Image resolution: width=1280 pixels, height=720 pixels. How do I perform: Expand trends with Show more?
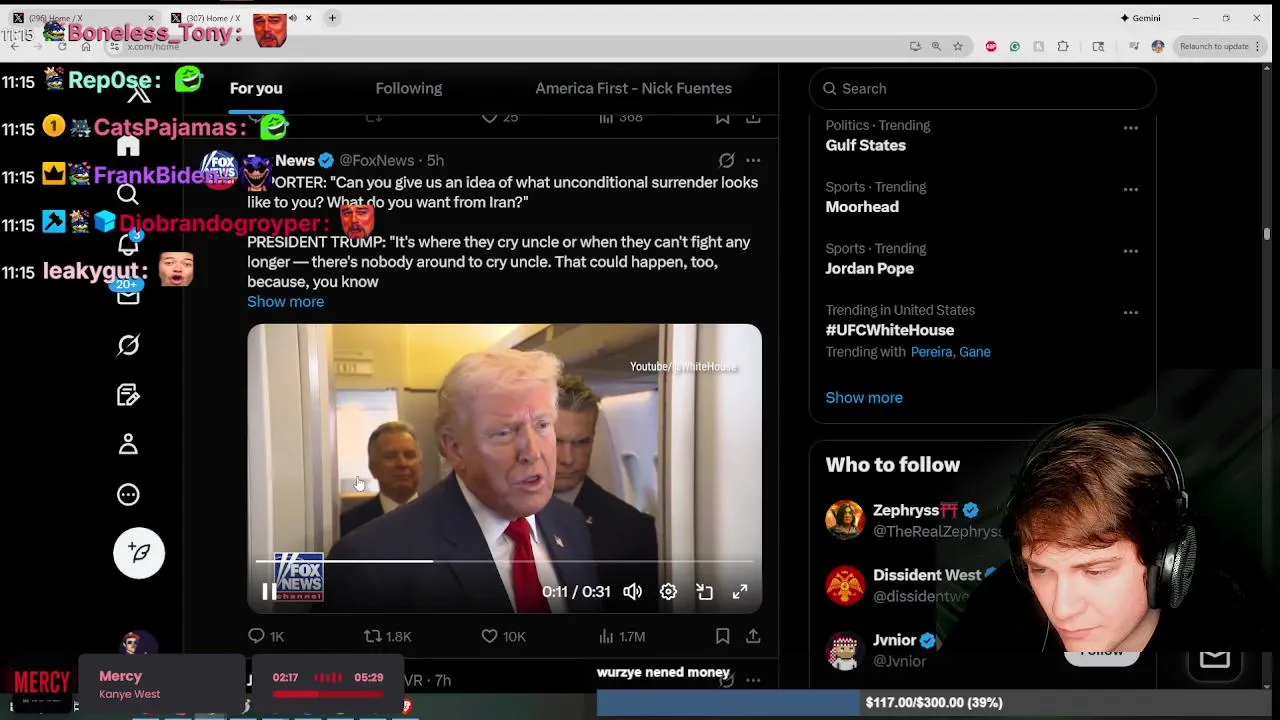tap(864, 398)
